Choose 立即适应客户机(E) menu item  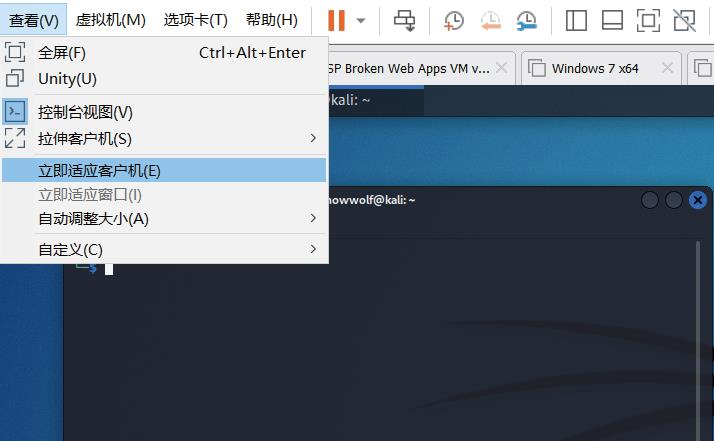click(x=164, y=170)
